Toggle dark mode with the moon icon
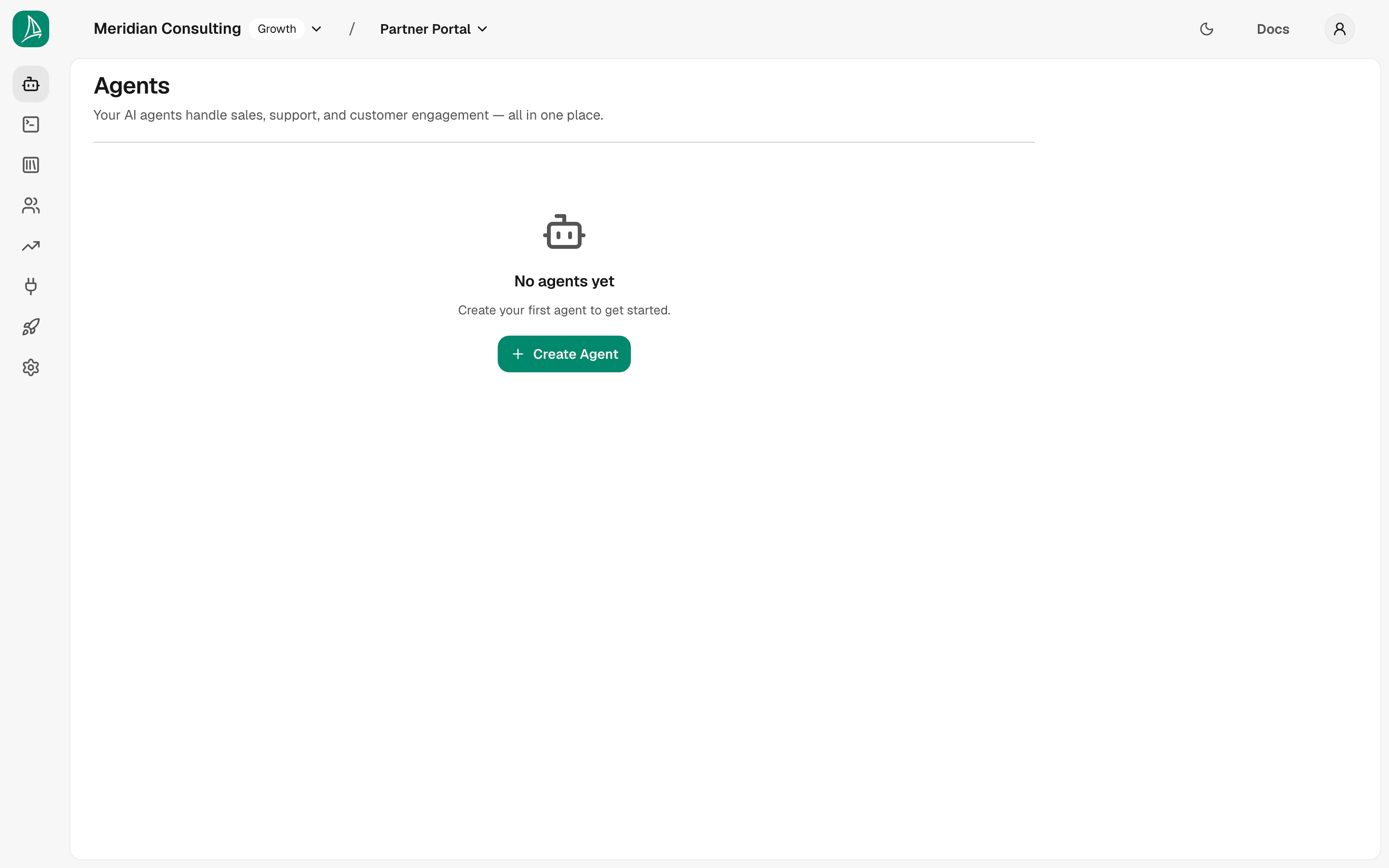Viewport: 1389px width, 868px height. pyautogui.click(x=1207, y=29)
